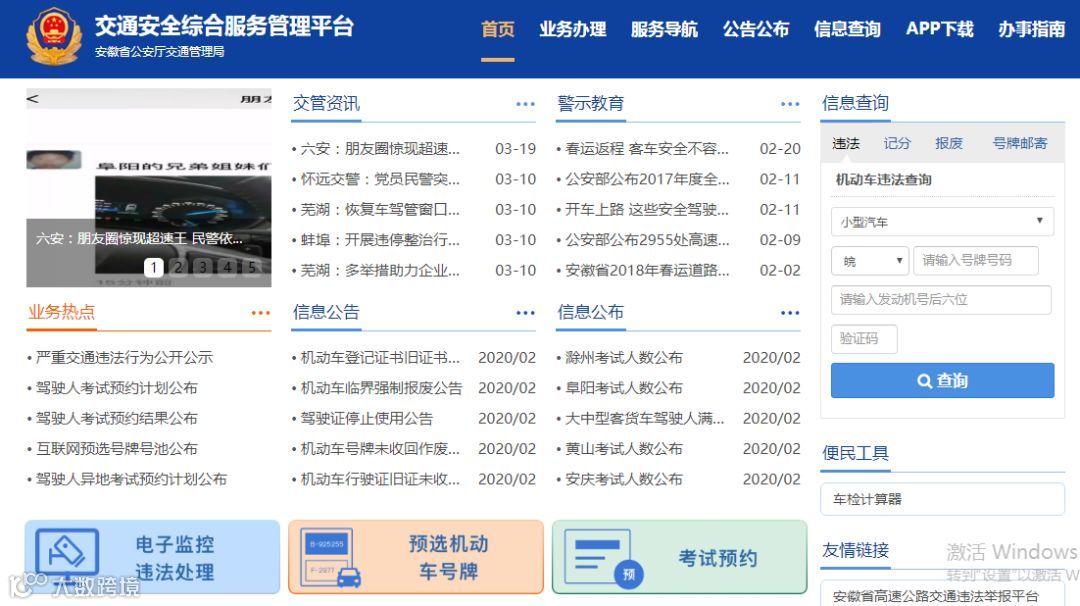This screenshot has height=606, width=1080.
Task: Open more 警示教育 via the dots icon
Action: pos(790,104)
